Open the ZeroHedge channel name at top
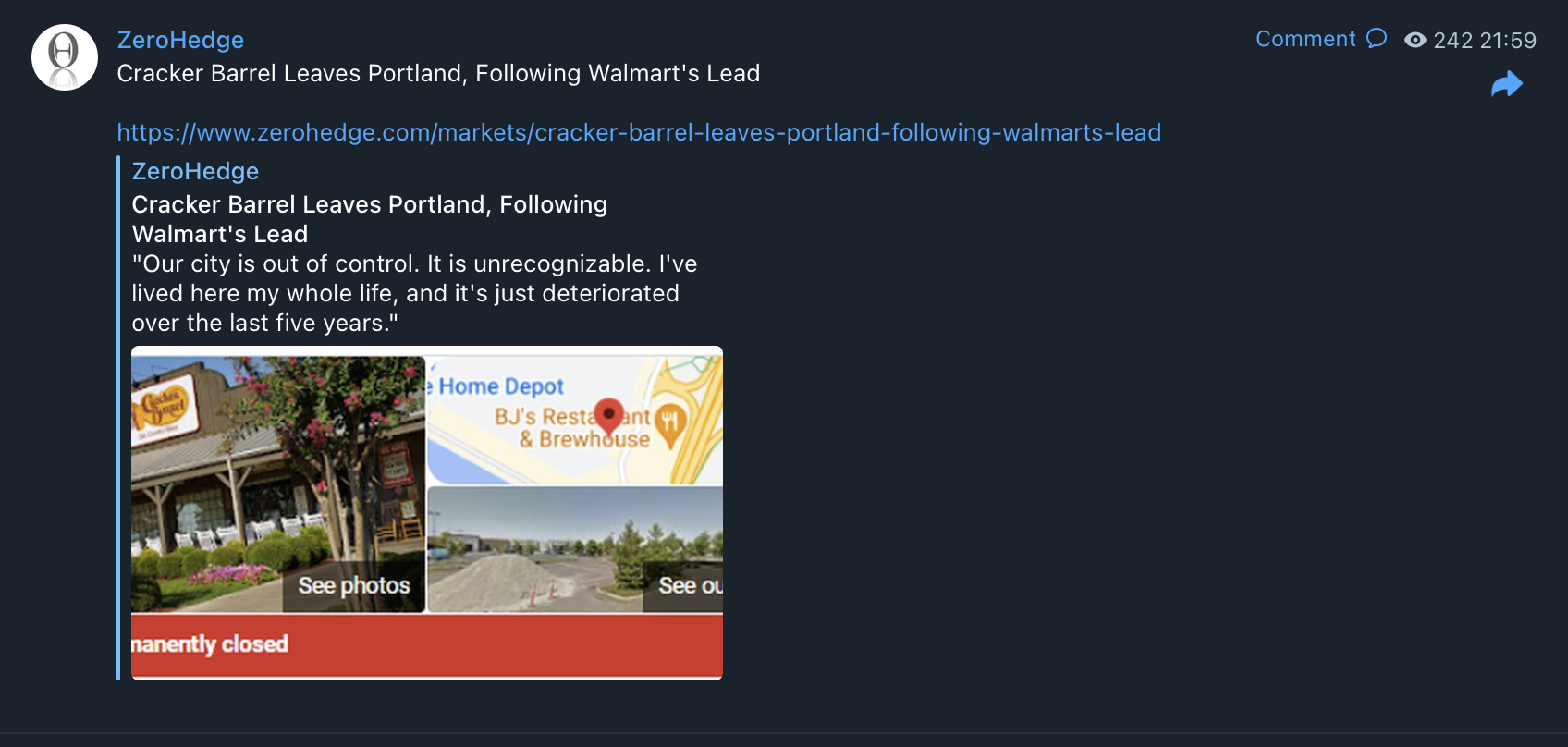The height and width of the screenshot is (747, 1568). (x=180, y=40)
